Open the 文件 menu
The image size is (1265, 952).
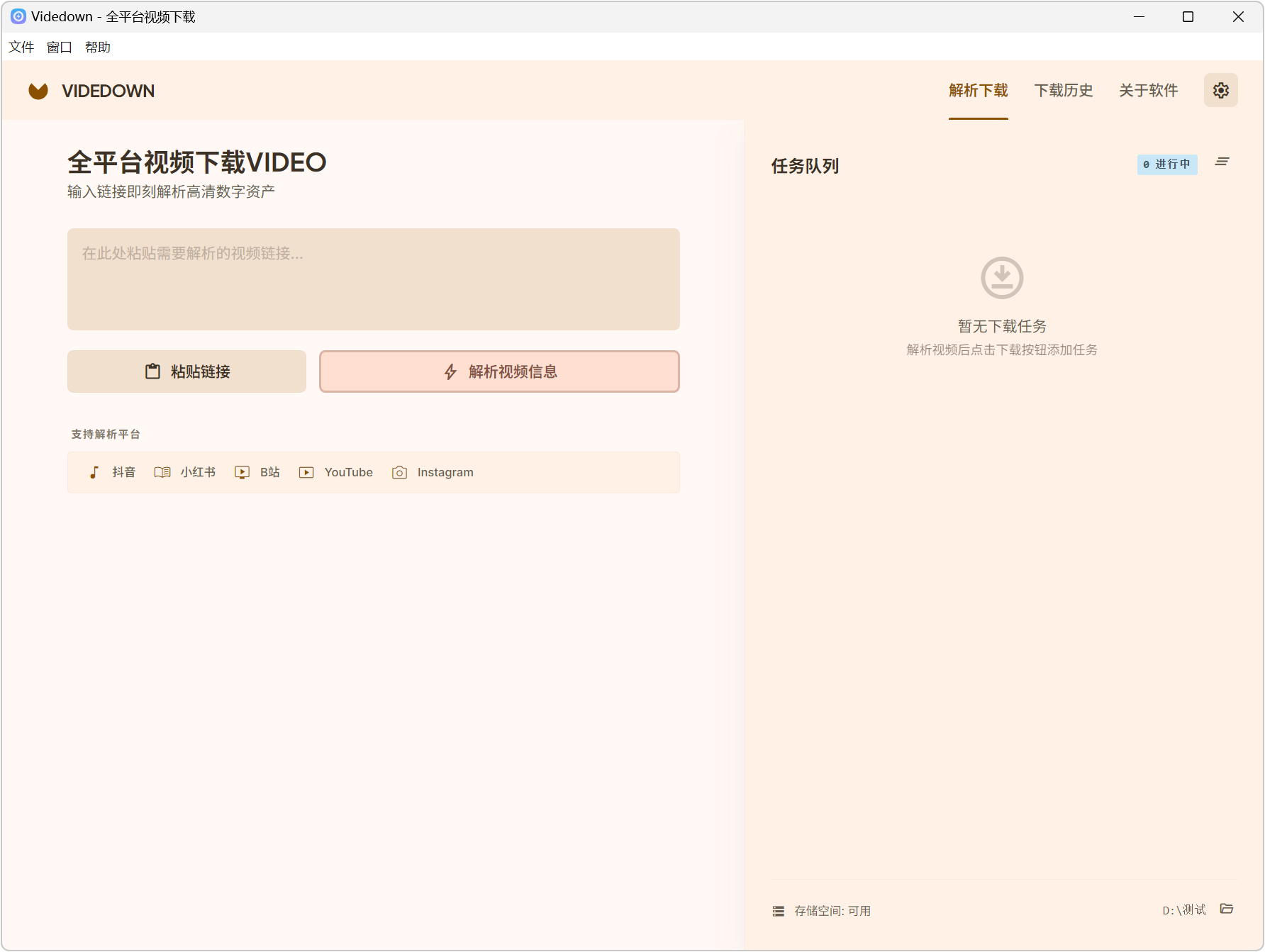[x=21, y=47]
